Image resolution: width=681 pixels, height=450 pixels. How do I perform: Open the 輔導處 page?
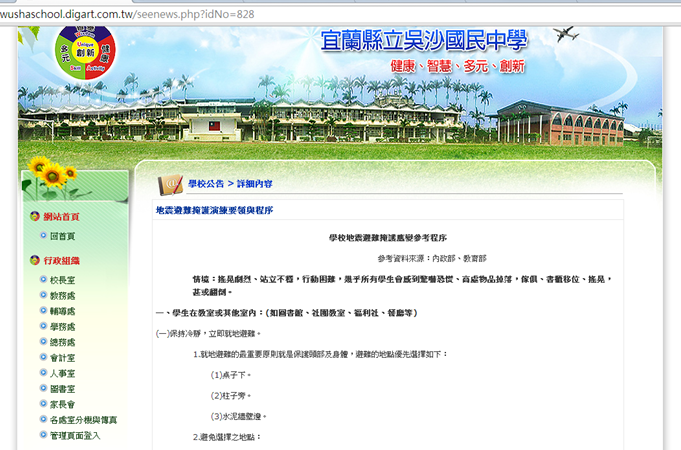(x=62, y=311)
